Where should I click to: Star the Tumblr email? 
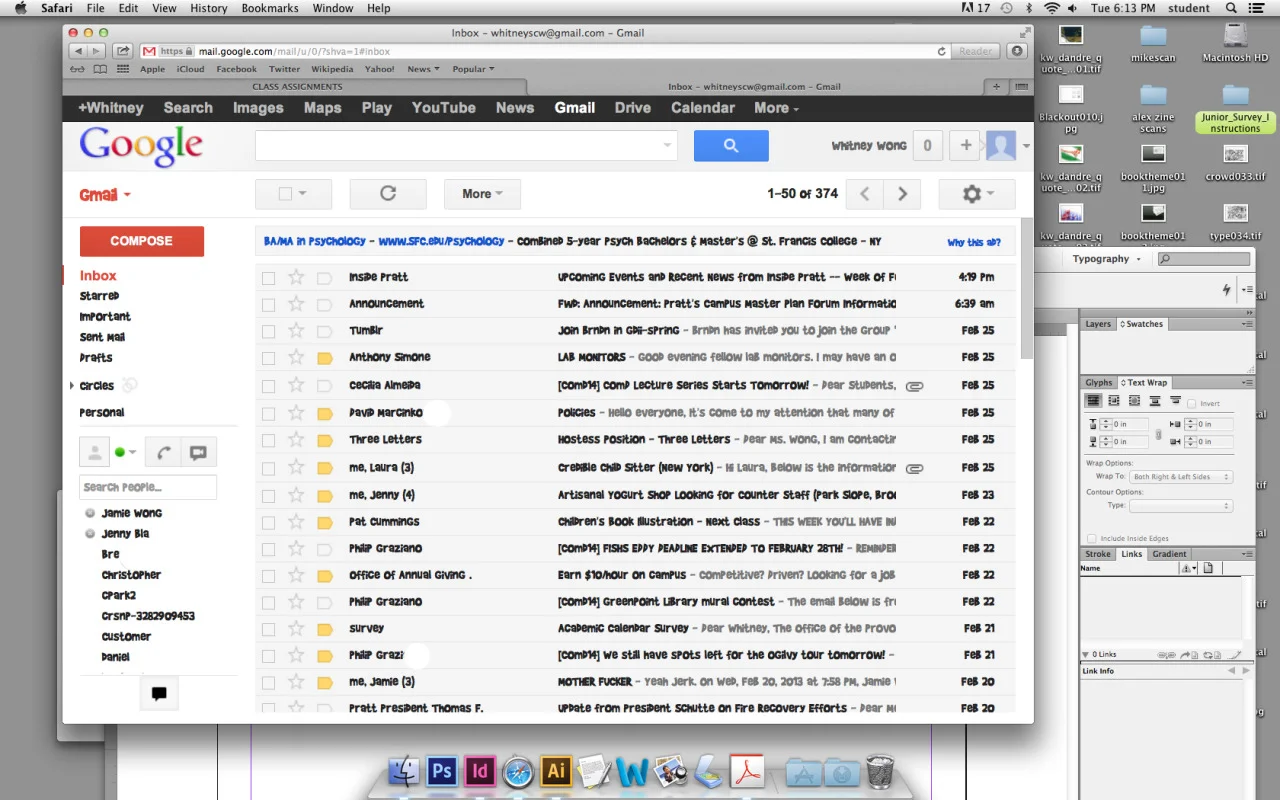point(296,330)
